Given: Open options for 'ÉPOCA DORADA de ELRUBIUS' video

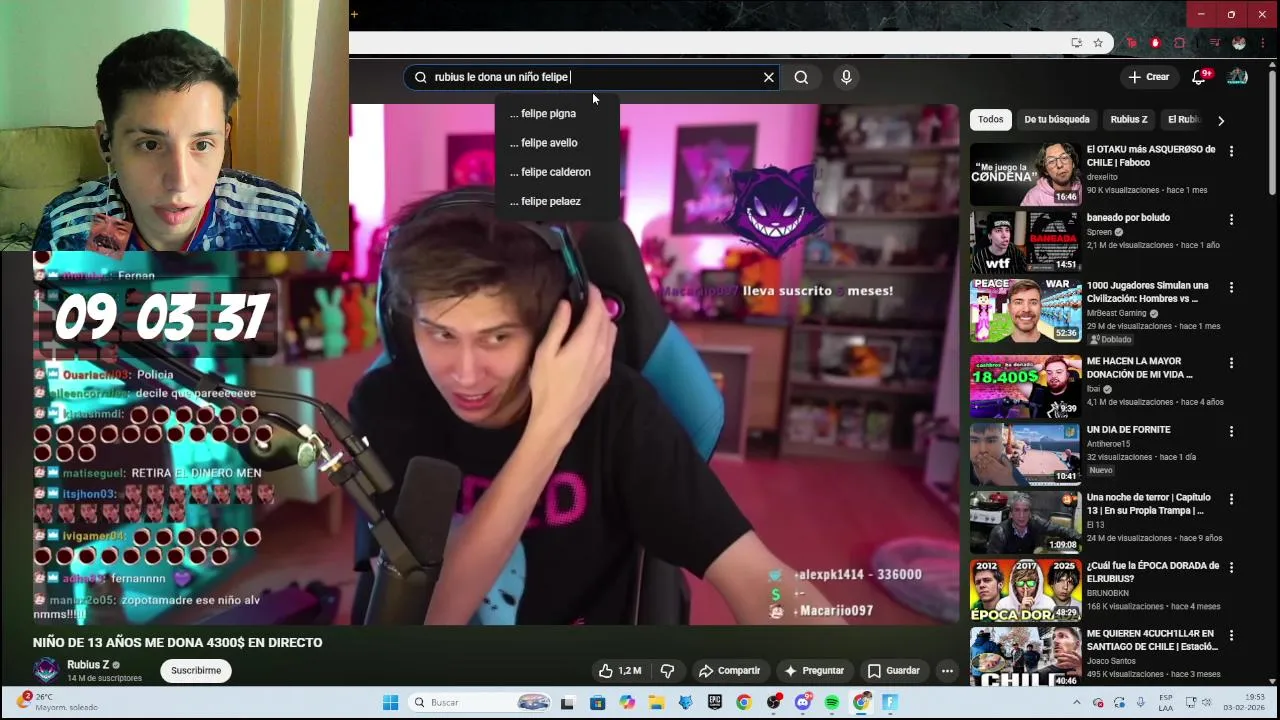Looking at the screenshot, I should (1231, 567).
